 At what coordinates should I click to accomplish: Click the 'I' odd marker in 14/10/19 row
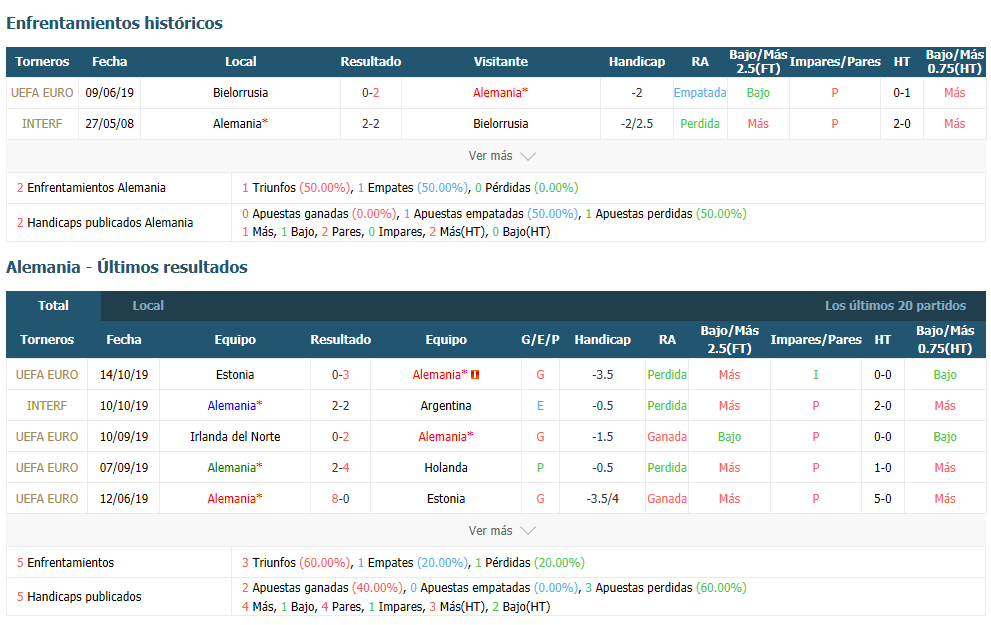coord(815,375)
